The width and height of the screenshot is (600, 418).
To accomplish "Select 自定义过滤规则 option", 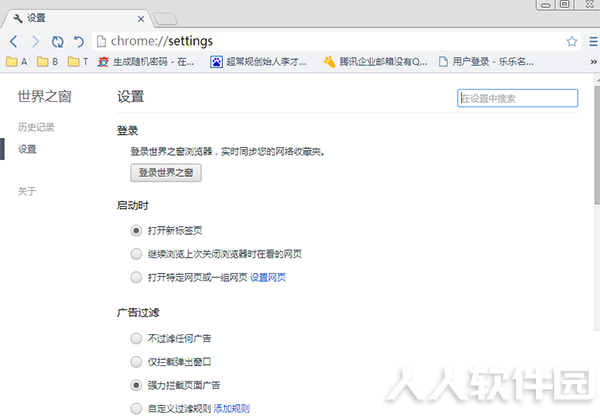I will tap(136, 408).
